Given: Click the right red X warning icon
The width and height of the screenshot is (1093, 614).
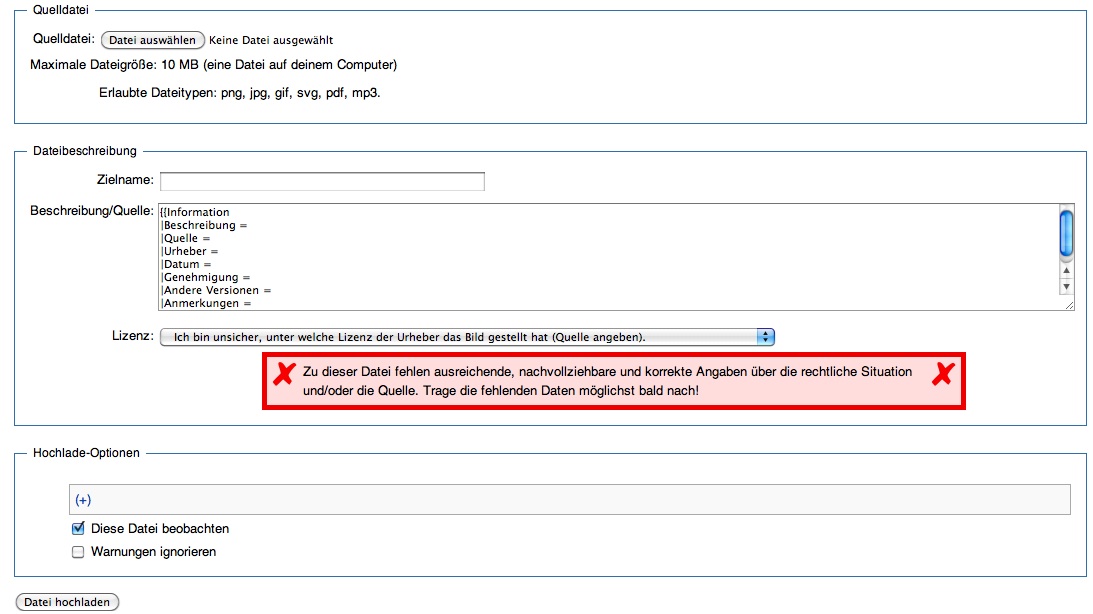Looking at the screenshot, I should coord(942,374).
